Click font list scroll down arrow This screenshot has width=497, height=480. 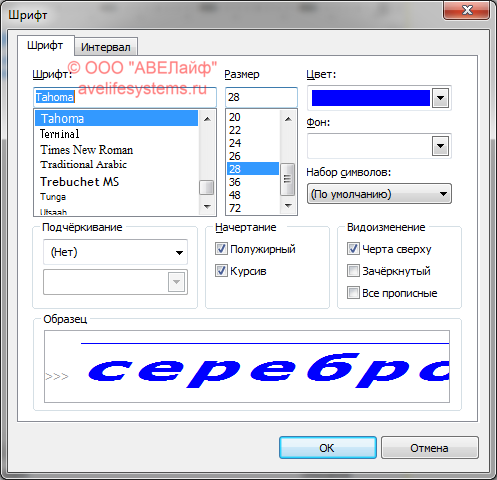pyautogui.click(x=207, y=207)
